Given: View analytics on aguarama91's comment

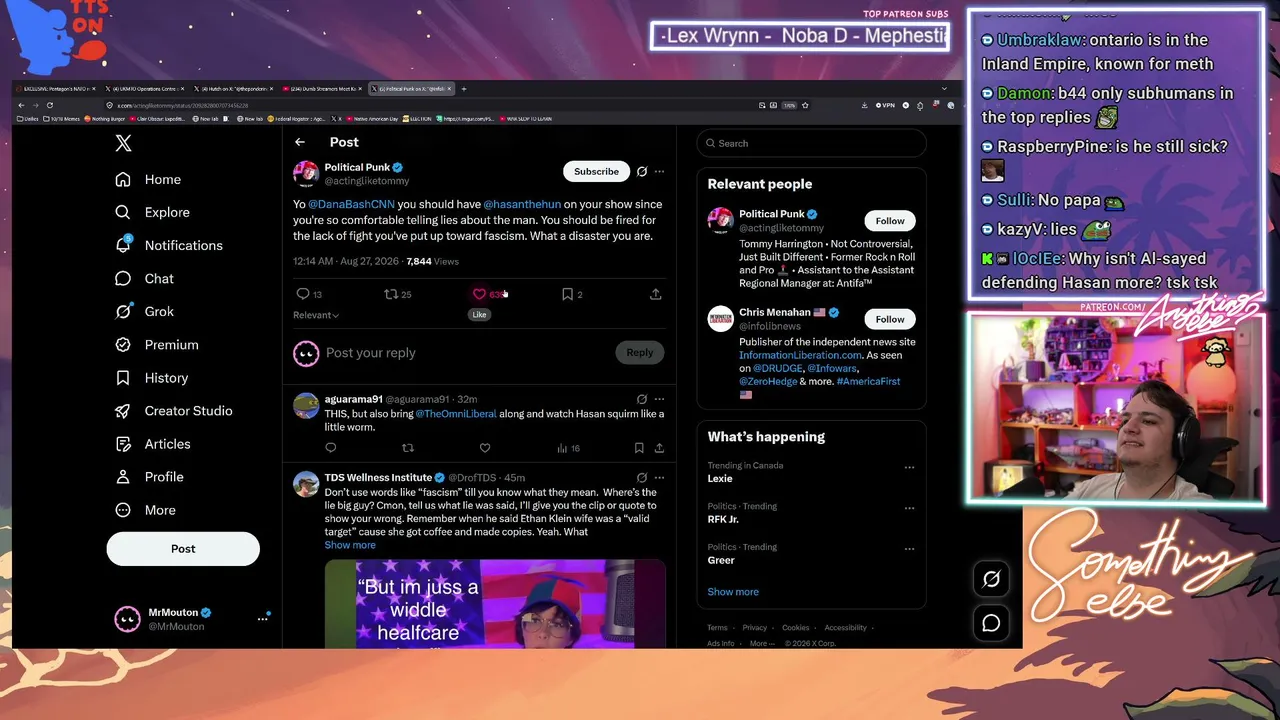Looking at the screenshot, I should click(x=567, y=448).
